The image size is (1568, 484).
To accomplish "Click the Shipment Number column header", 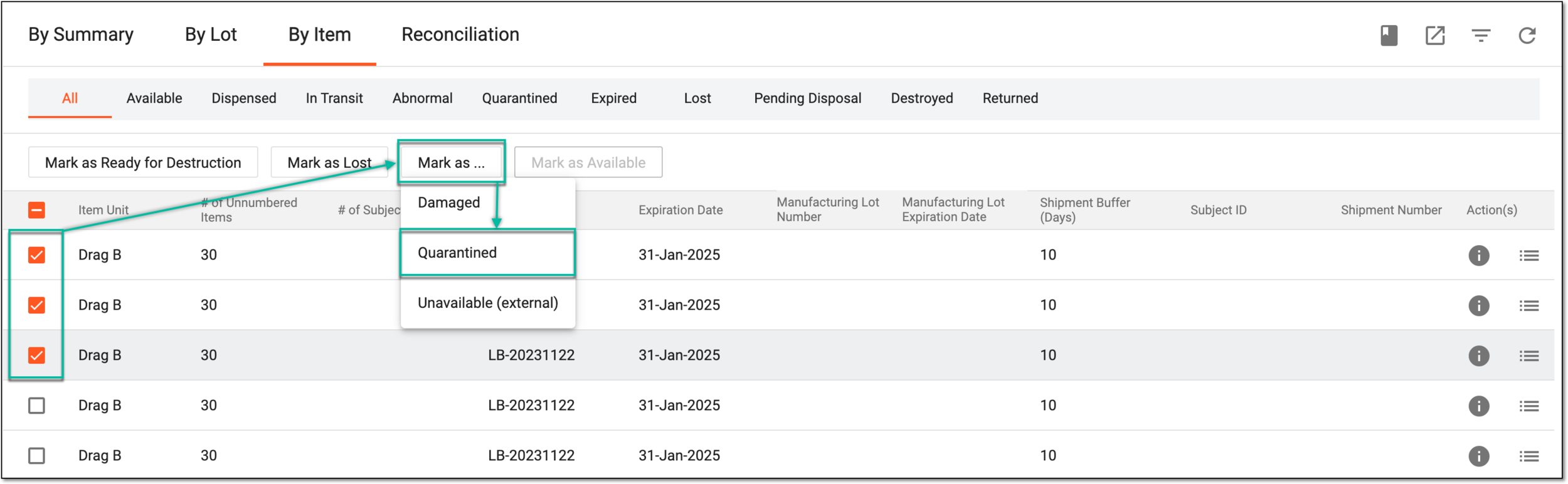I will (x=1391, y=210).
